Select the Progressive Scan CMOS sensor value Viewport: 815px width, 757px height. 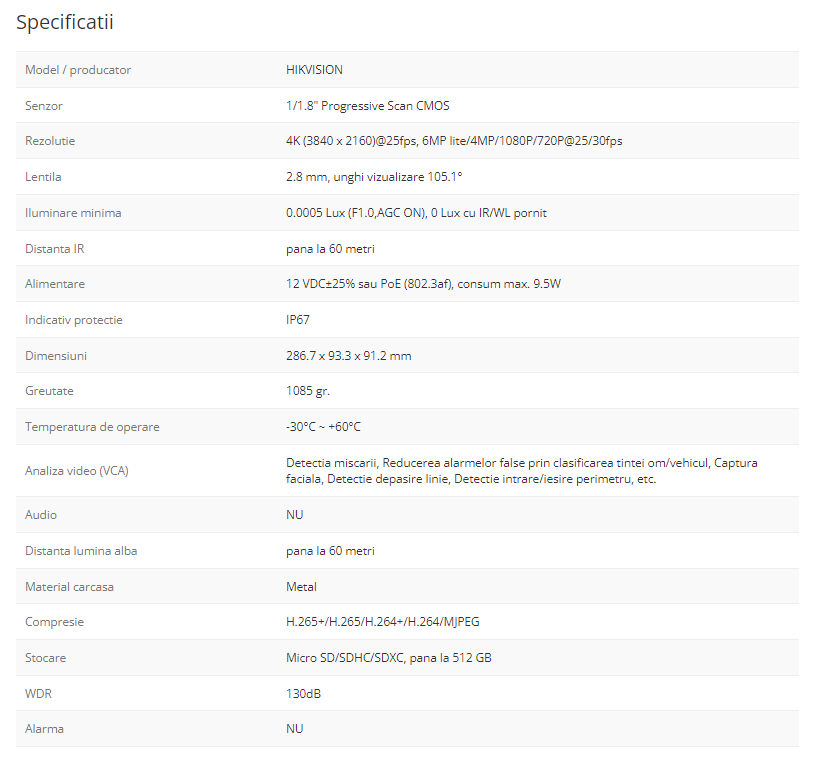tap(367, 106)
